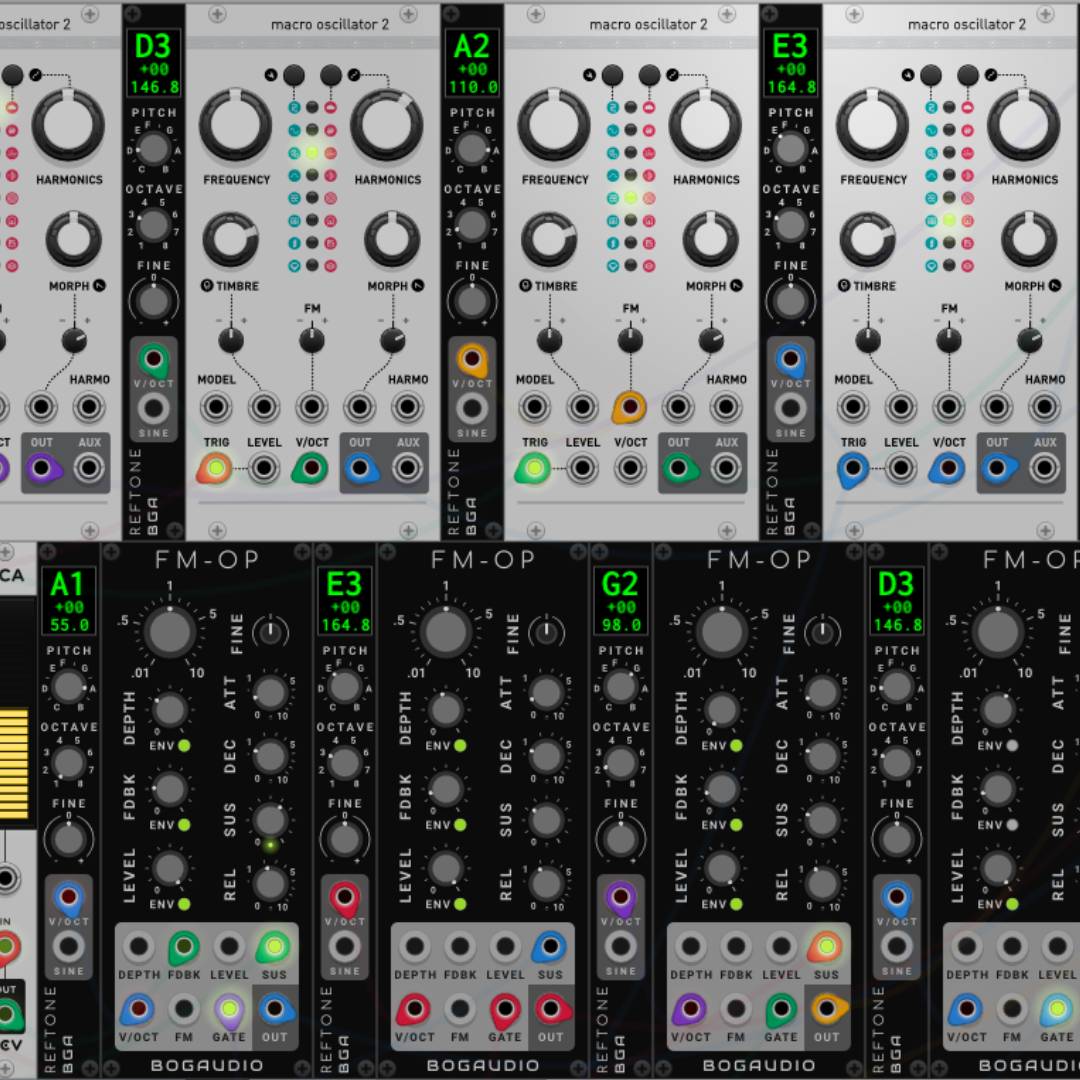Click ATT knob on FM-OP with green FDBK cable
The image size is (1080, 1080).
tap(271, 693)
